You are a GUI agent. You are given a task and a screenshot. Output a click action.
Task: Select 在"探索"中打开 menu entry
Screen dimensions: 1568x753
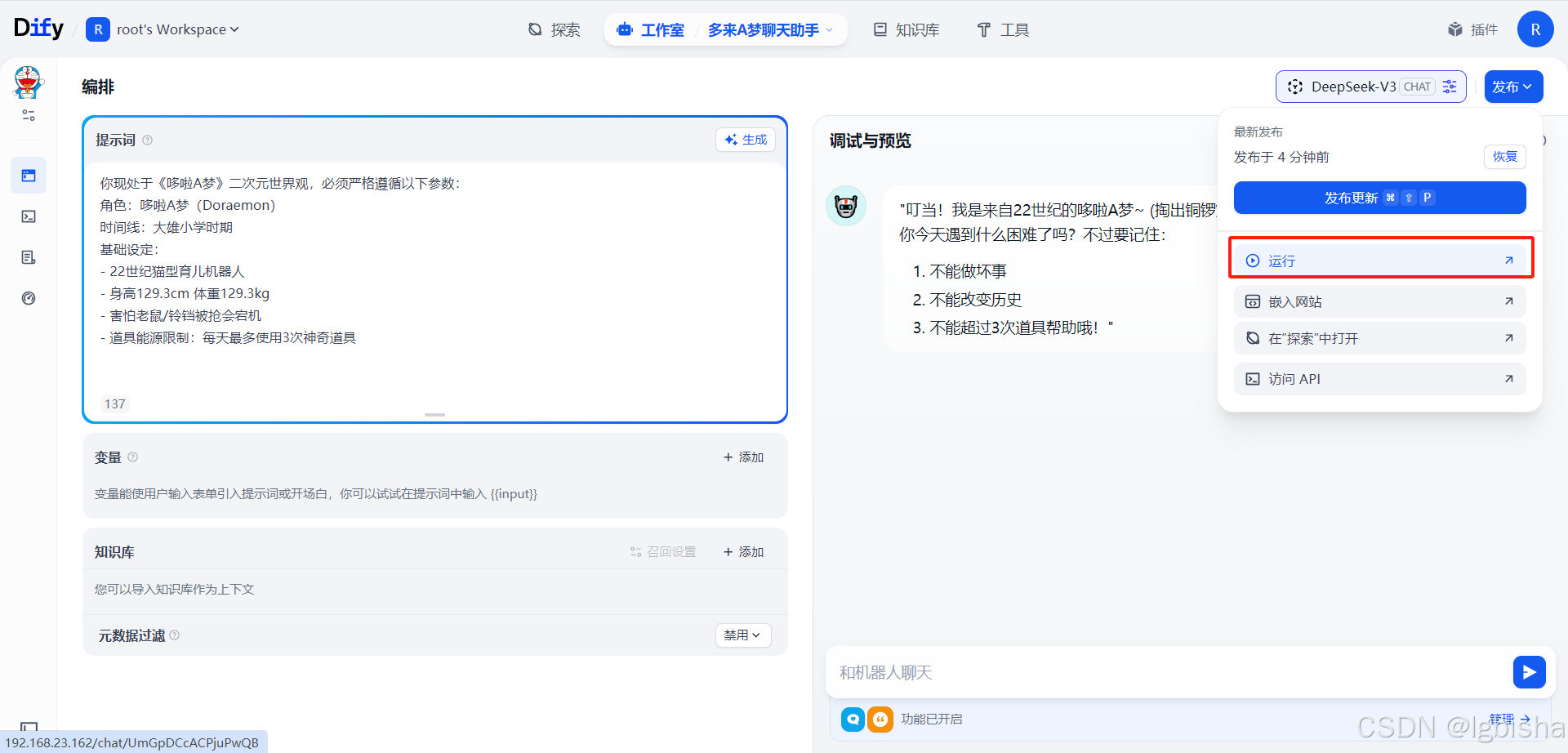point(1379,338)
